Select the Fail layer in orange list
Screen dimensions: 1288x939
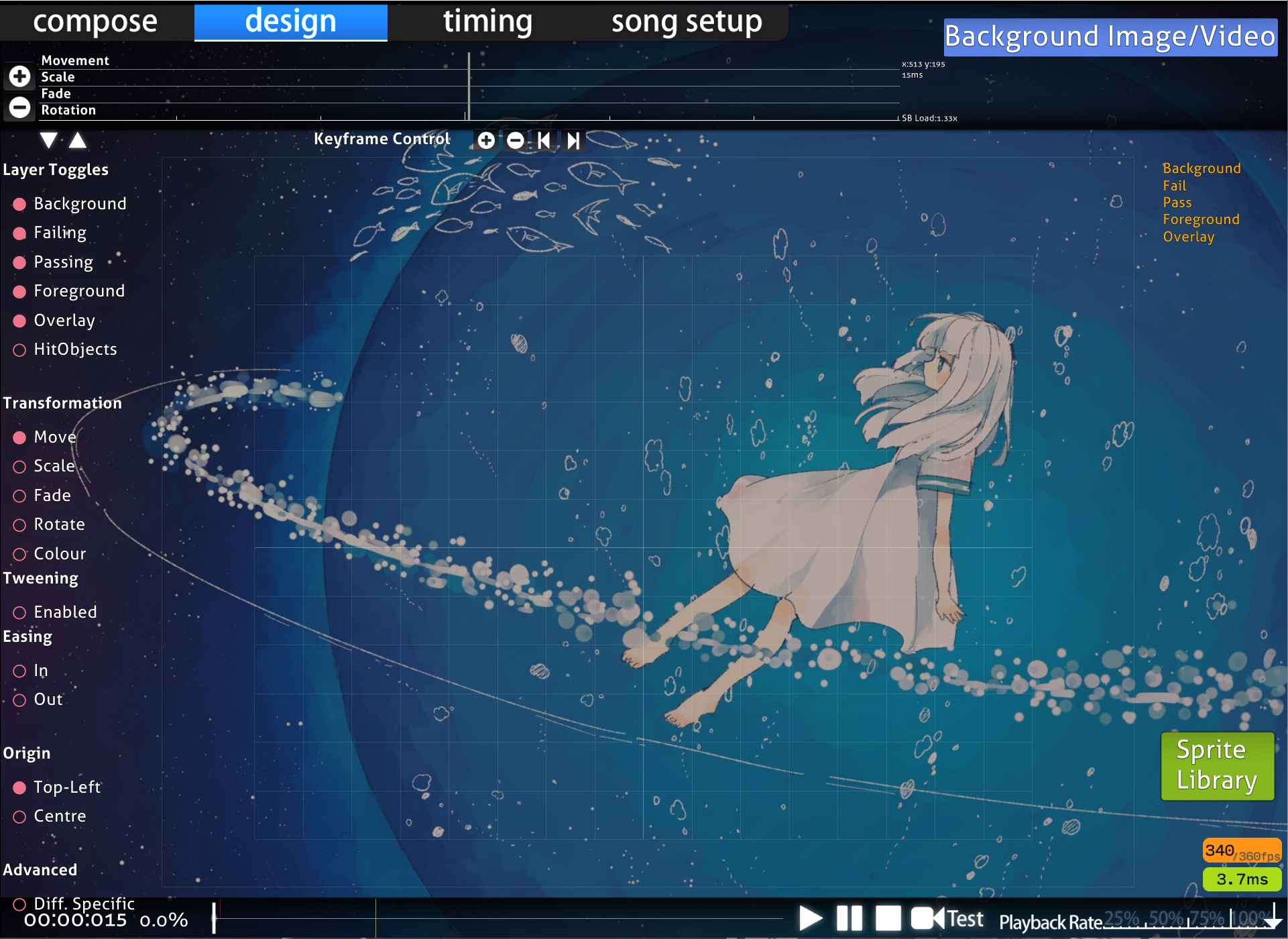pyautogui.click(x=1175, y=186)
